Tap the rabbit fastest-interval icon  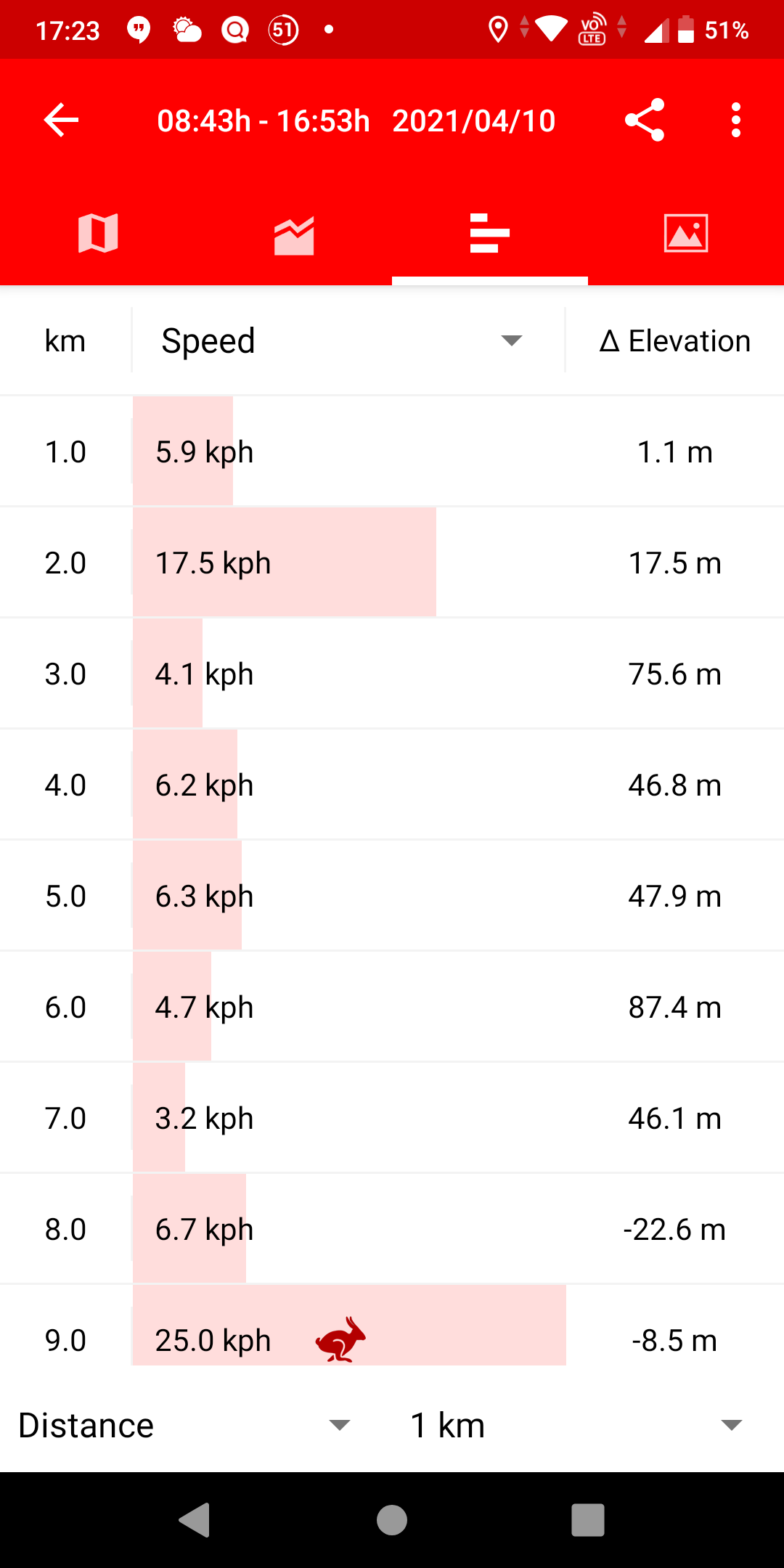(x=340, y=1339)
